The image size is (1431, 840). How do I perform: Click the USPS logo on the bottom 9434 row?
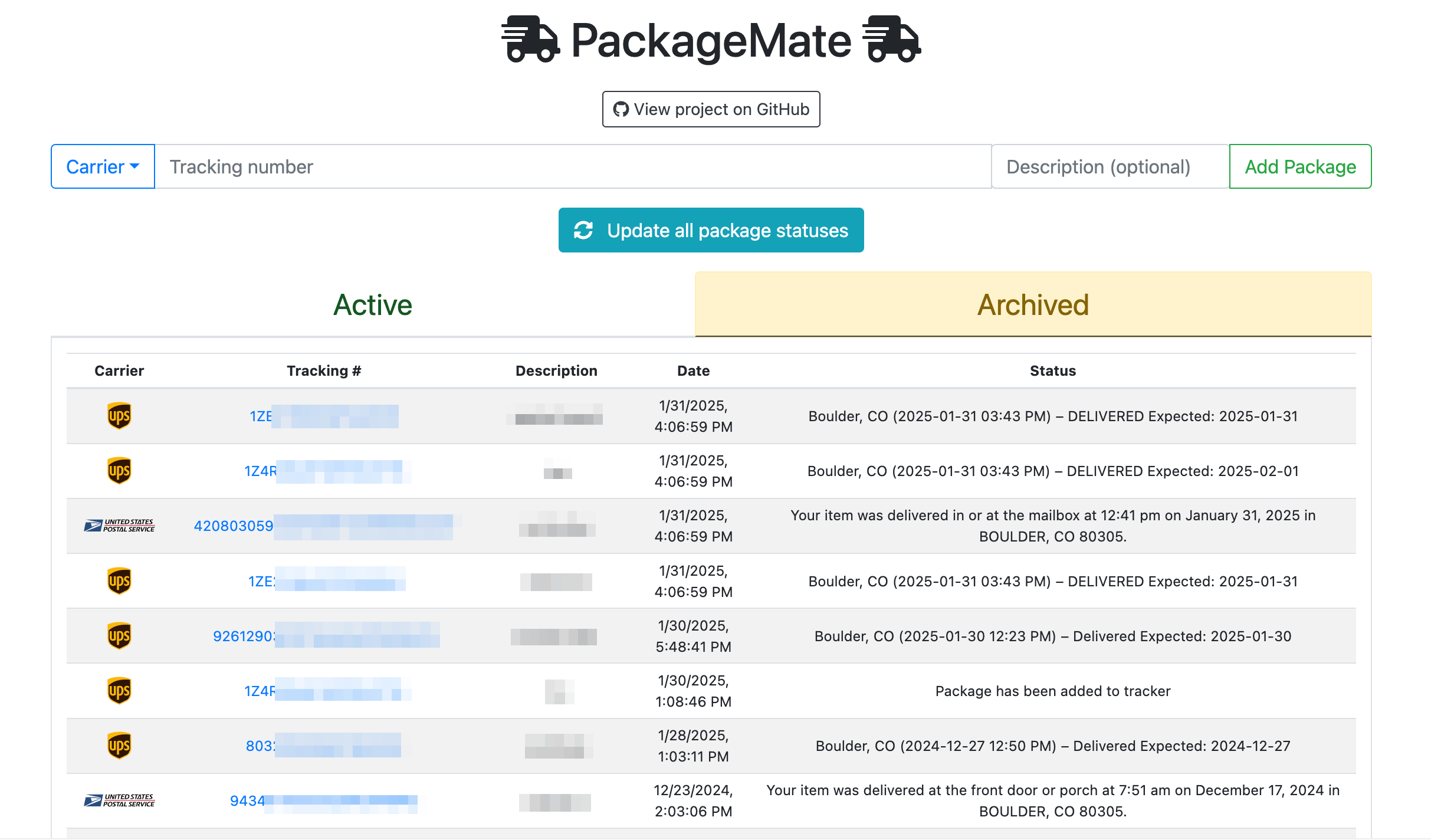coord(119,800)
